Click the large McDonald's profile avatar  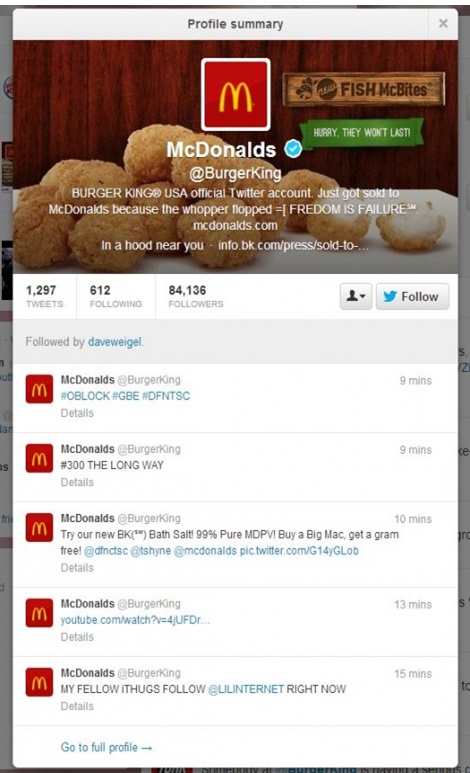click(x=236, y=95)
